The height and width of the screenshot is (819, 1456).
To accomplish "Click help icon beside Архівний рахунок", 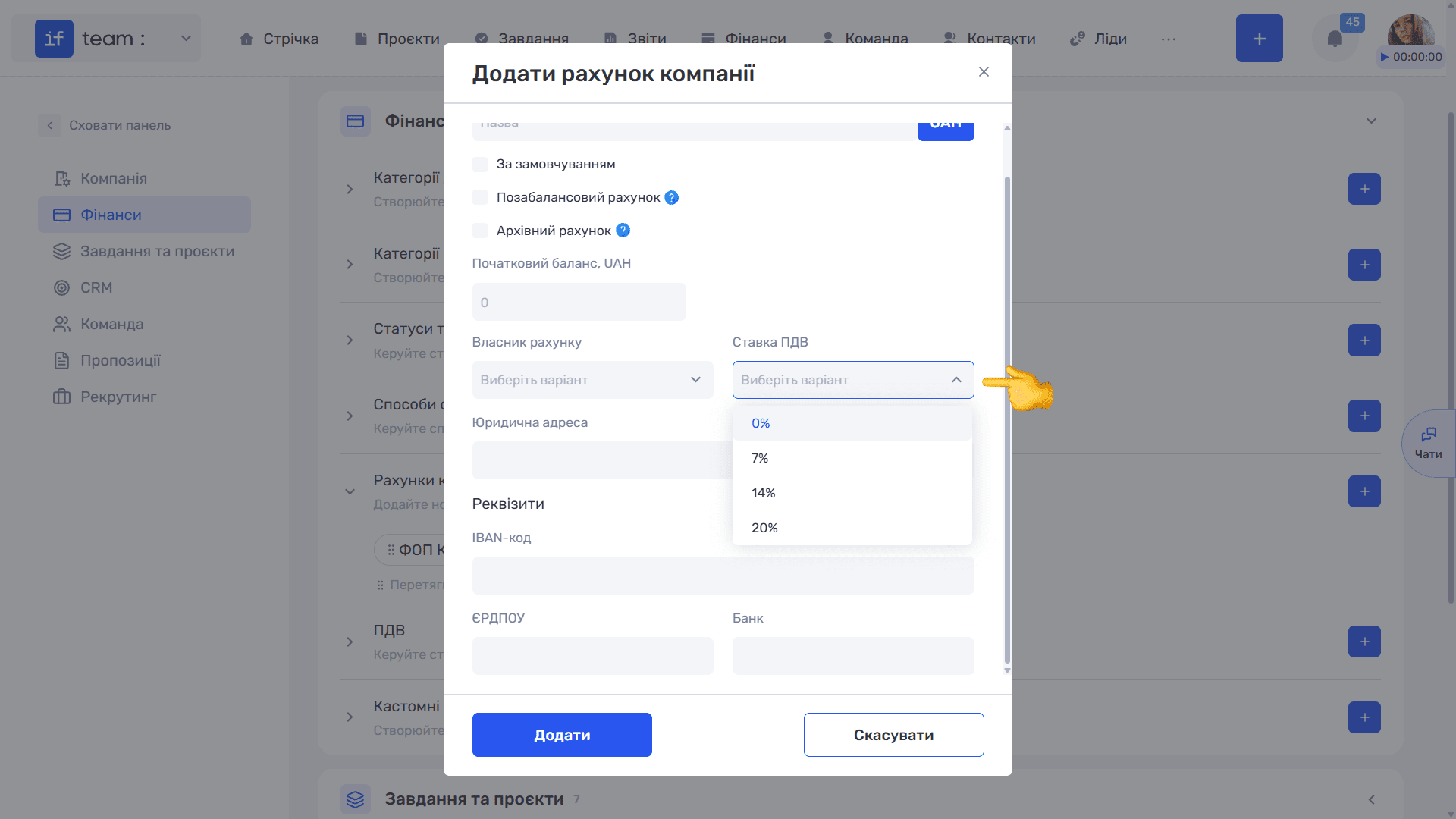I will click(x=623, y=231).
